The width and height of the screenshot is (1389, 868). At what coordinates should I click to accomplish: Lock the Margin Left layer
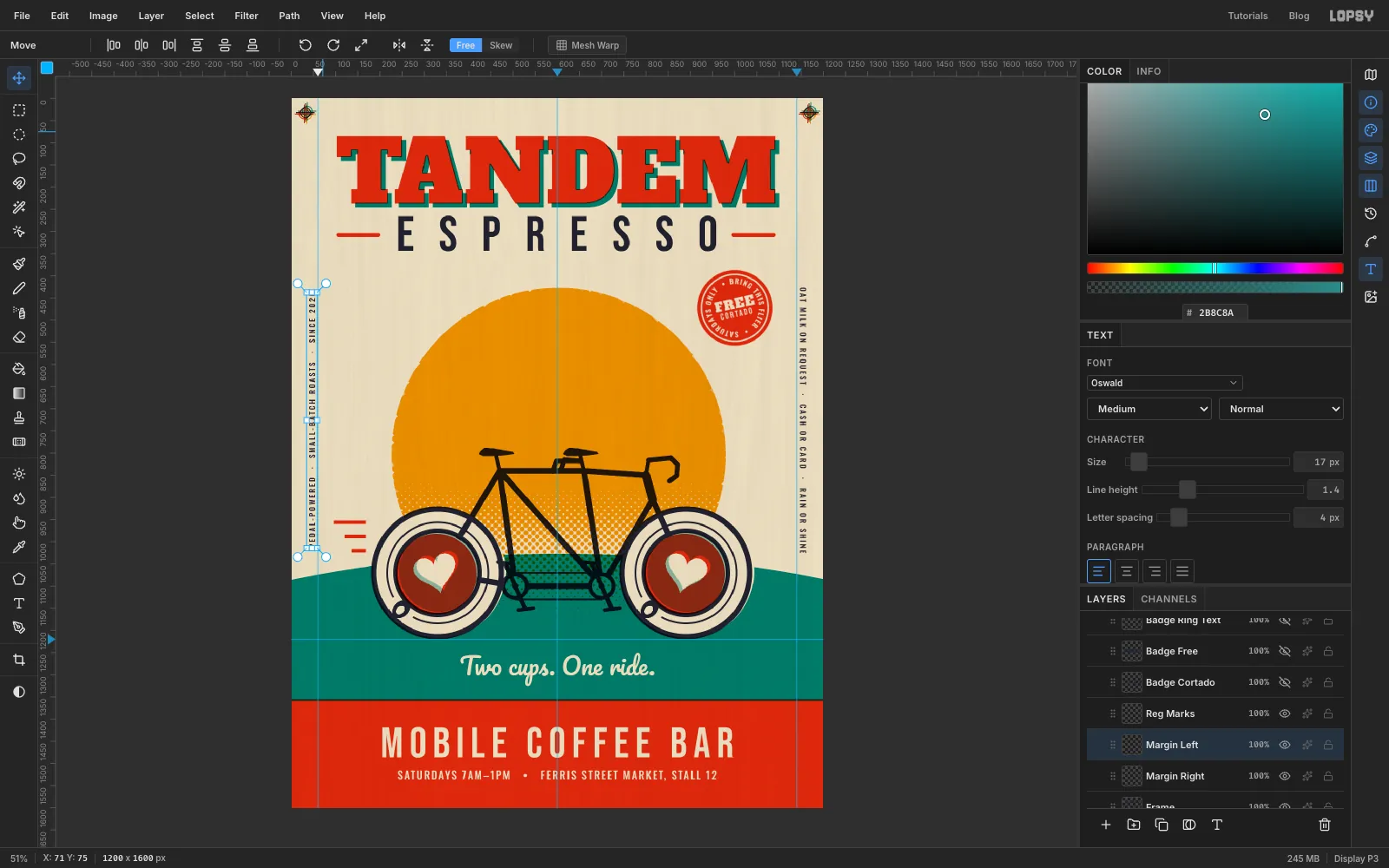coord(1328,745)
